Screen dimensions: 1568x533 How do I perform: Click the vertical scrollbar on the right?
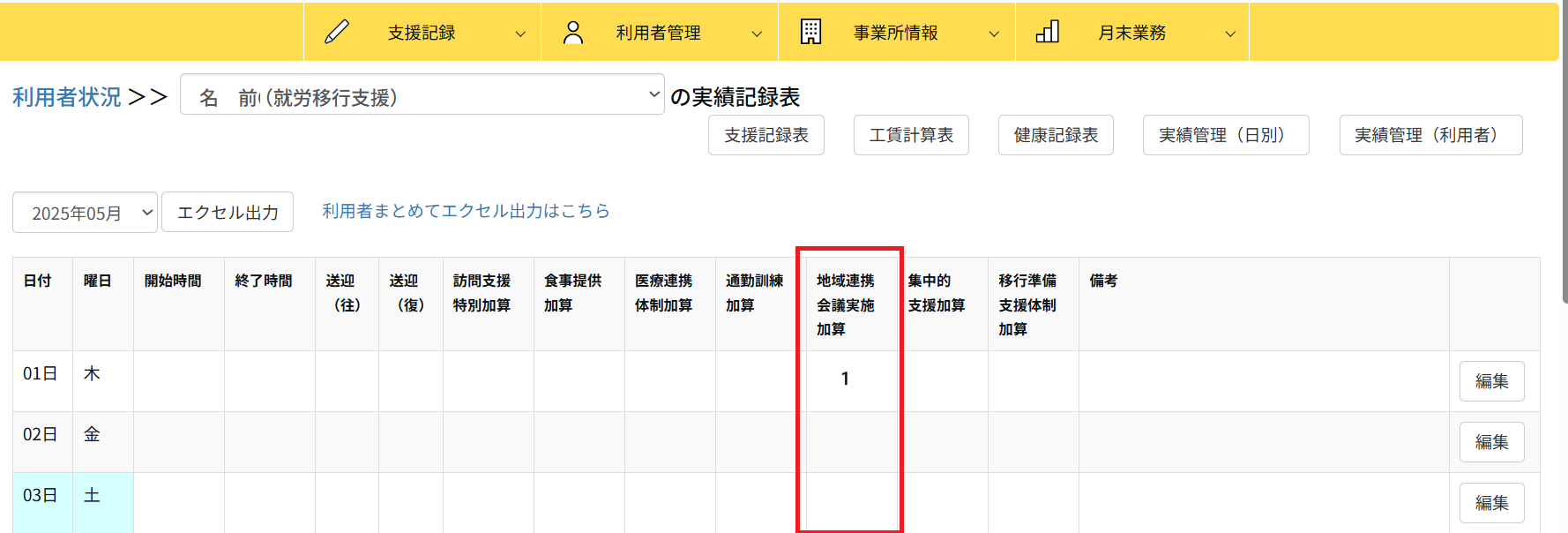pos(1564,176)
